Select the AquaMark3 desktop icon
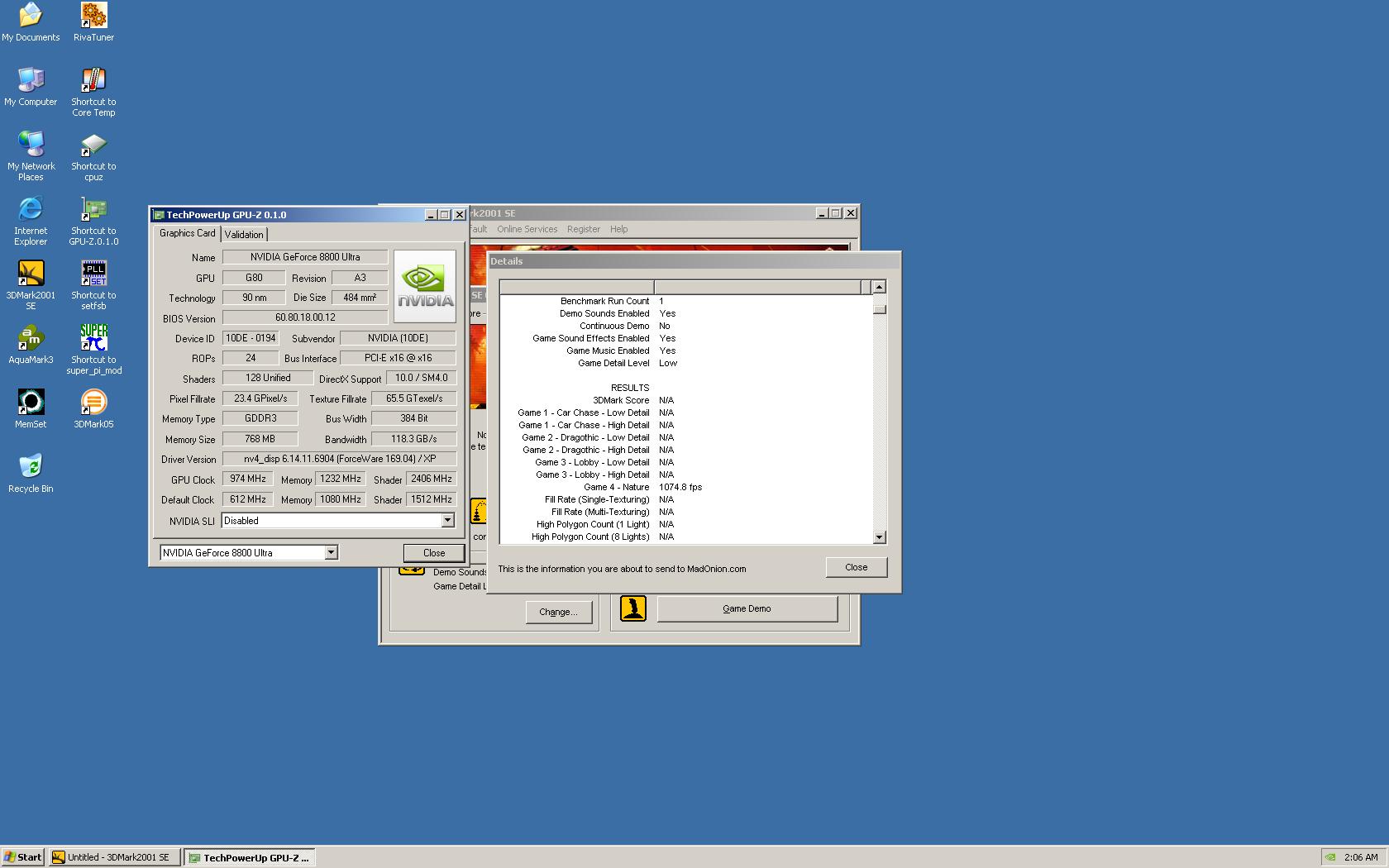The width and height of the screenshot is (1389, 868). pyautogui.click(x=31, y=345)
